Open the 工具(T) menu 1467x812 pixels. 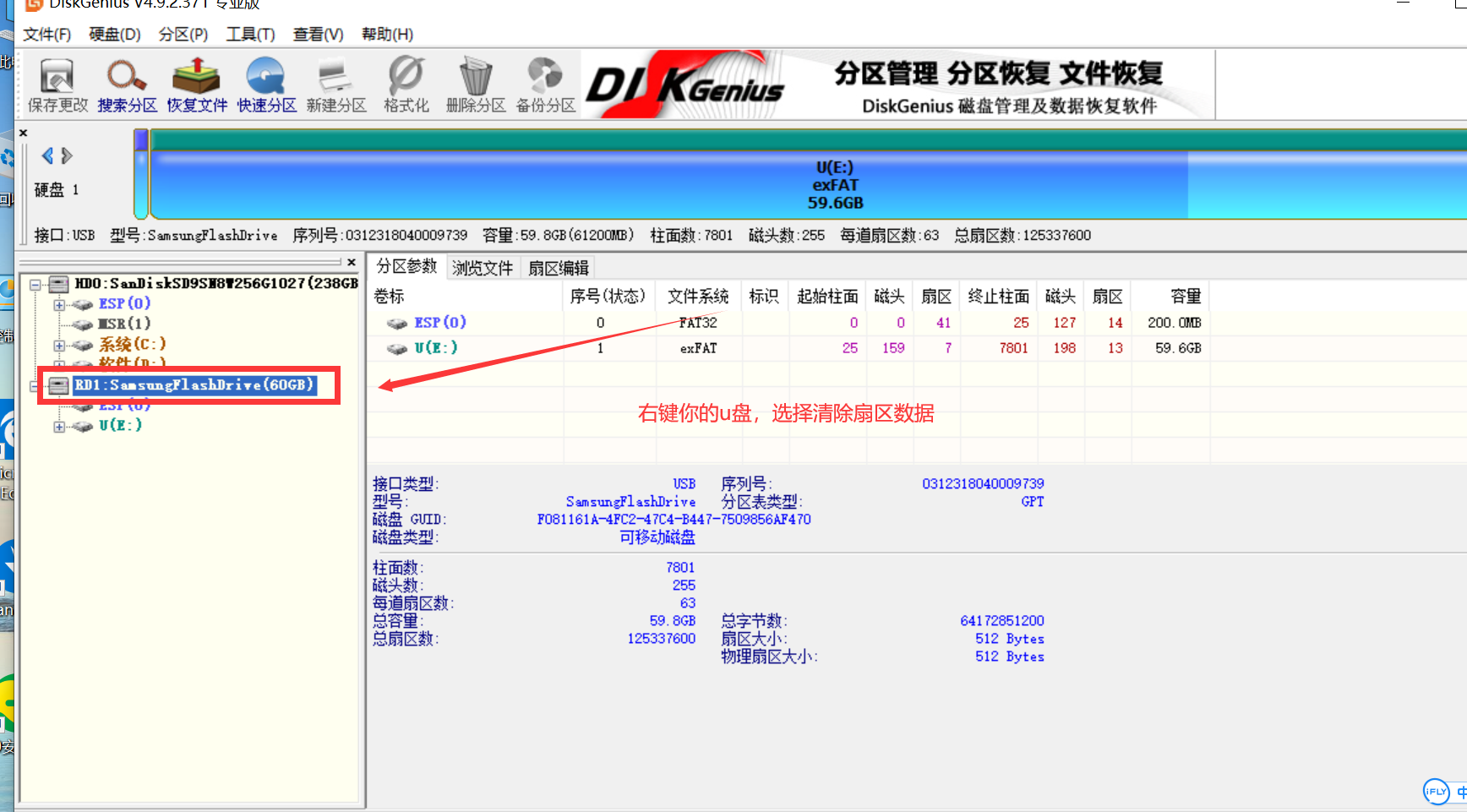(250, 34)
